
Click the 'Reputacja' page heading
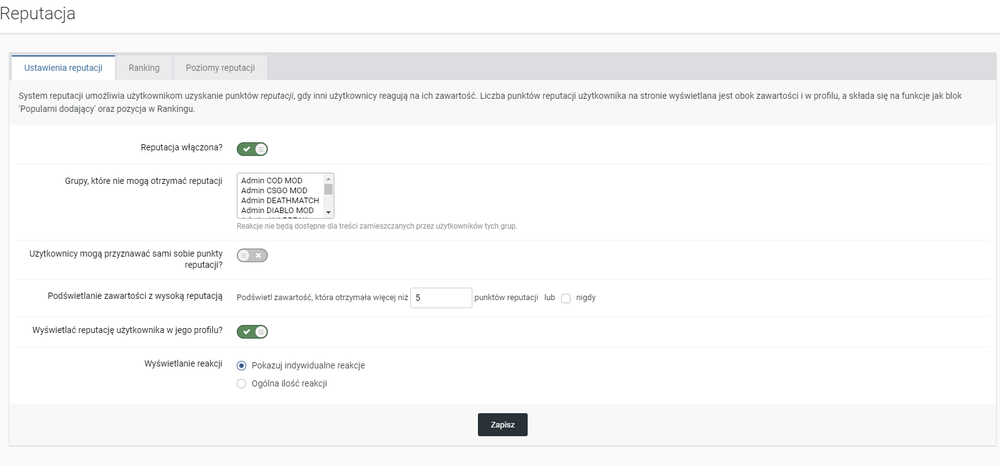(37, 14)
